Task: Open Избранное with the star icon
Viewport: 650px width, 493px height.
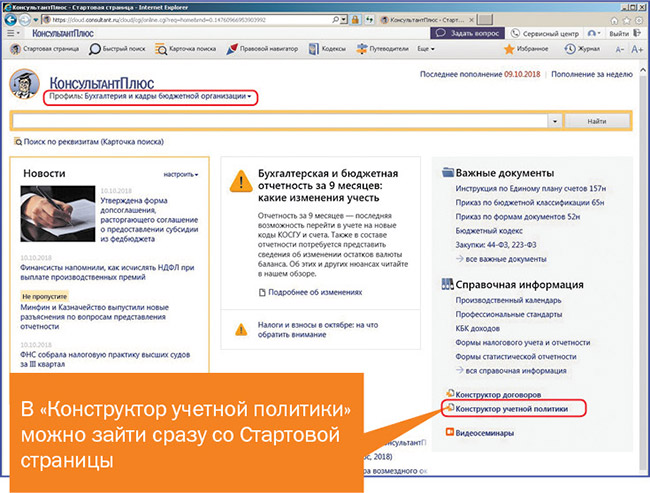Action: (526, 49)
